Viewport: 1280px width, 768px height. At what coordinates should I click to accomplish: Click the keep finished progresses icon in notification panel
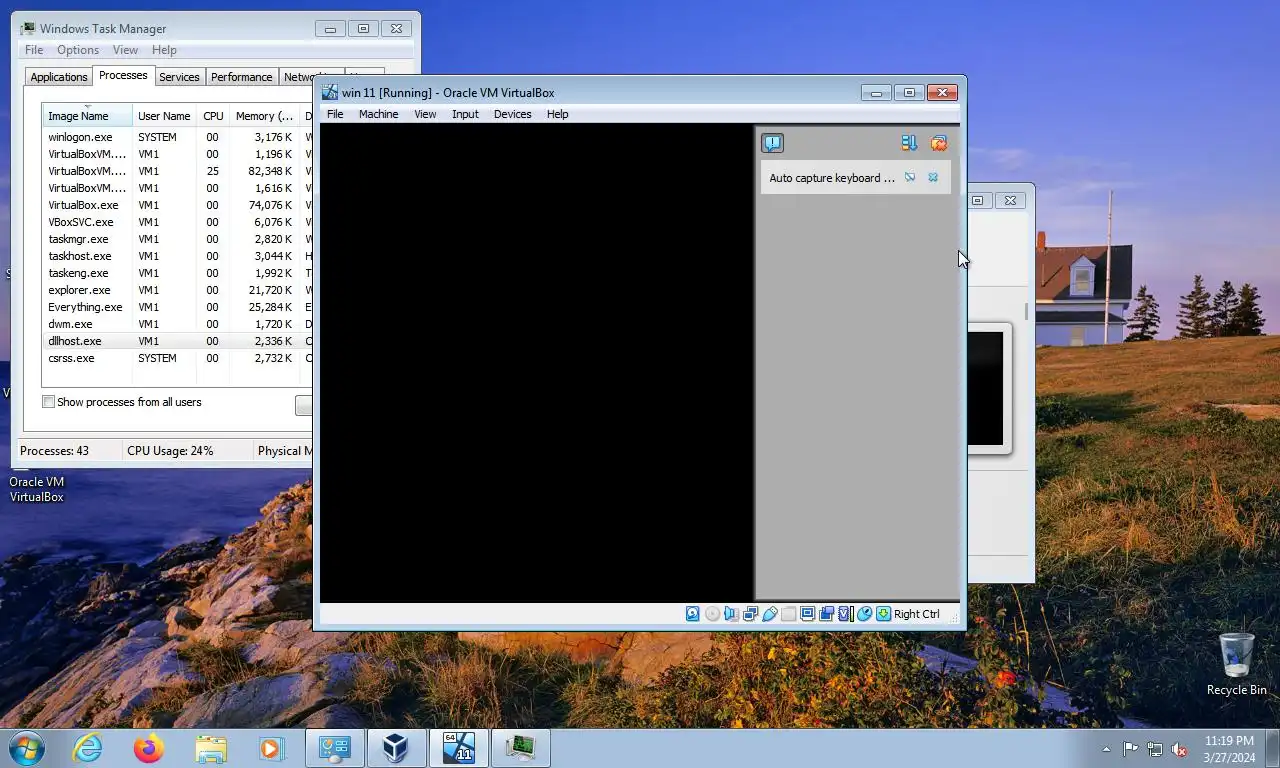pyautogui.click(x=909, y=143)
